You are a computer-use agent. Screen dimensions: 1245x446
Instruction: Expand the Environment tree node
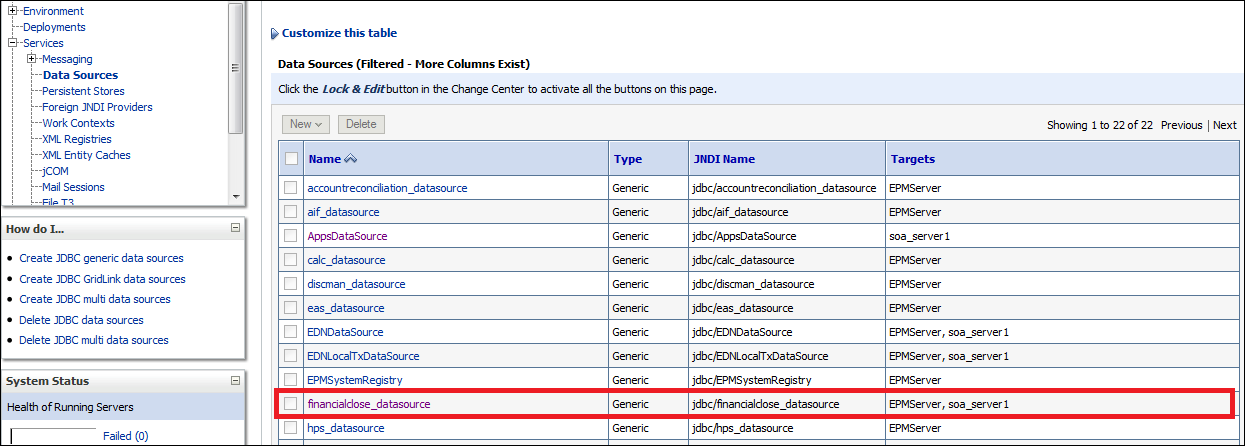pyautogui.click(x=14, y=11)
